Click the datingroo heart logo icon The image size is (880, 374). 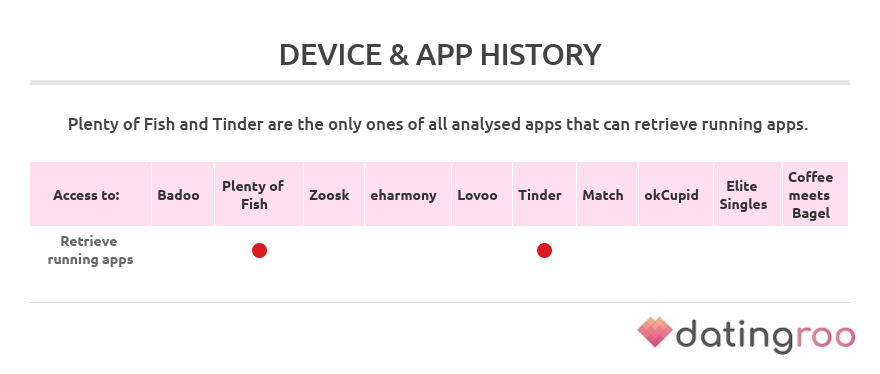pyautogui.click(x=655, y=332)
